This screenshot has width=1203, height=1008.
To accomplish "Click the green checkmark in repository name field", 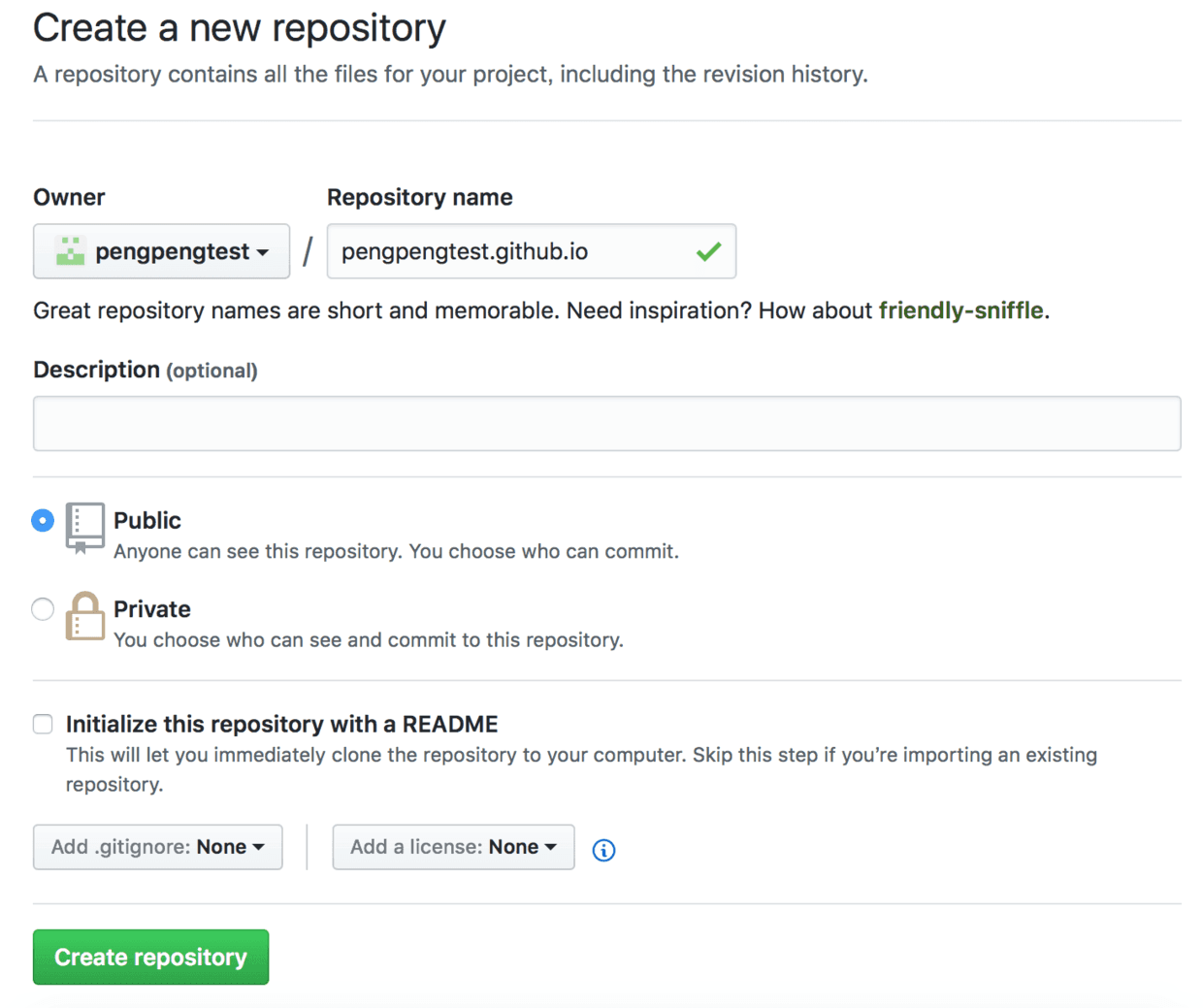I will [708, 251].
